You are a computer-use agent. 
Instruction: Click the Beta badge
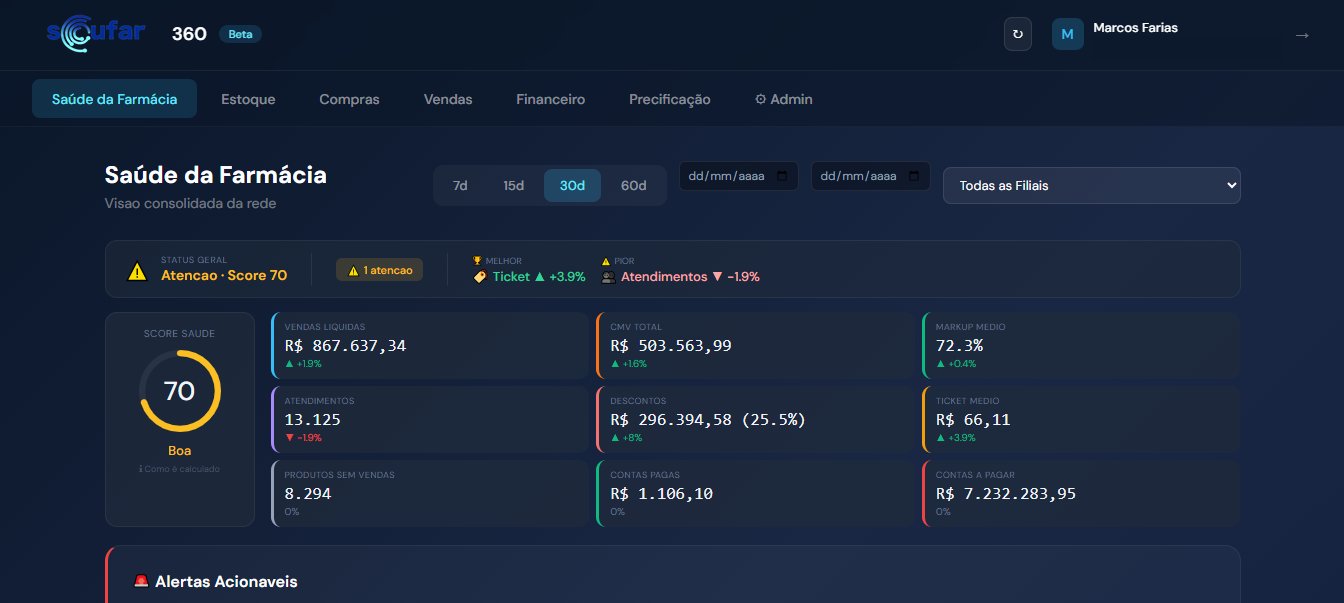pos(240,34)
